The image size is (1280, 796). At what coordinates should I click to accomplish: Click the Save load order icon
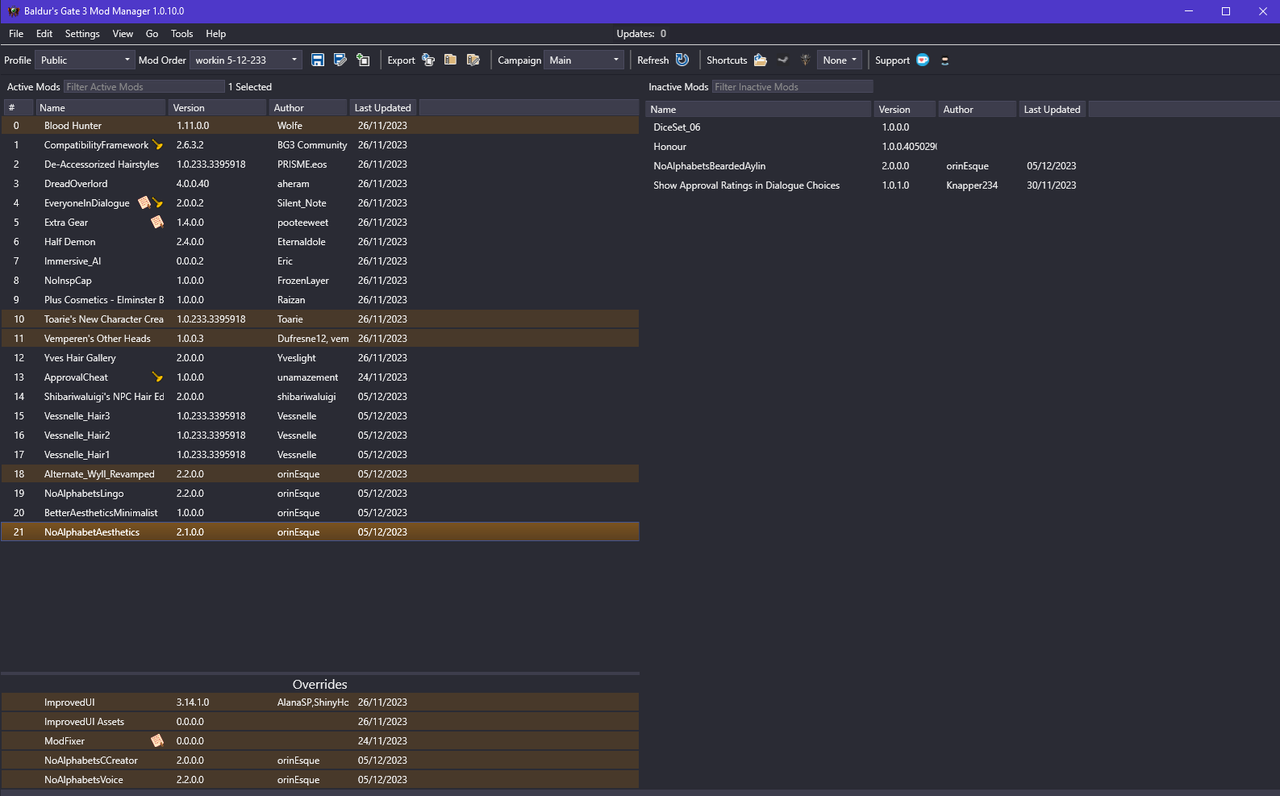(x=317, y=60)
